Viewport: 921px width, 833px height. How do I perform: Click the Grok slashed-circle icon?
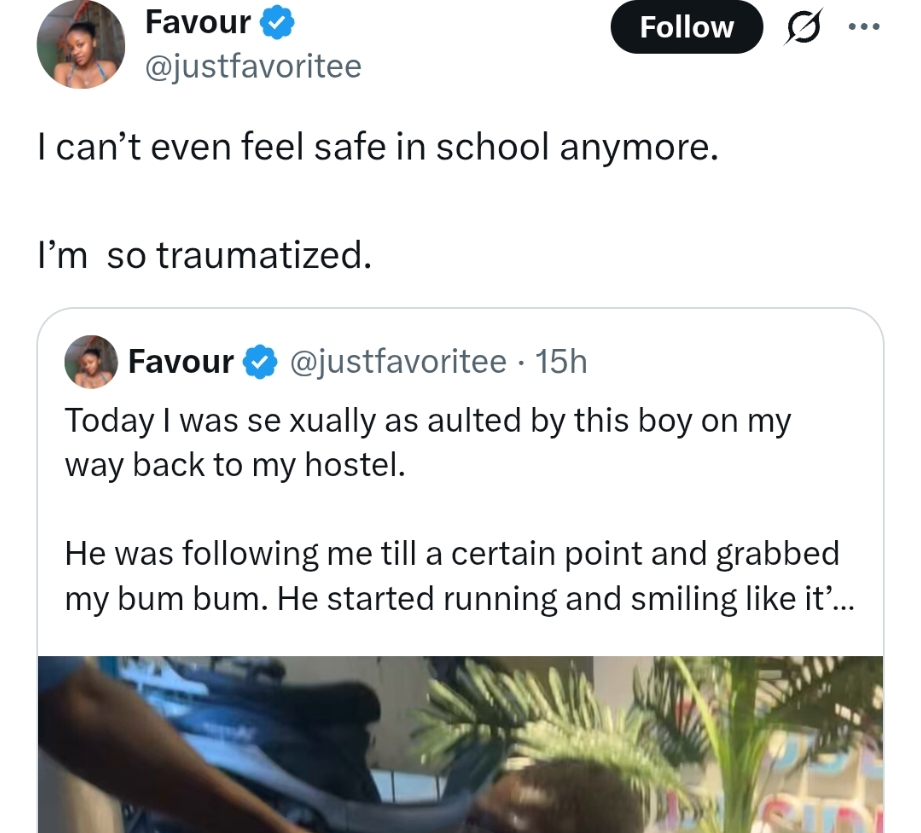803,27
